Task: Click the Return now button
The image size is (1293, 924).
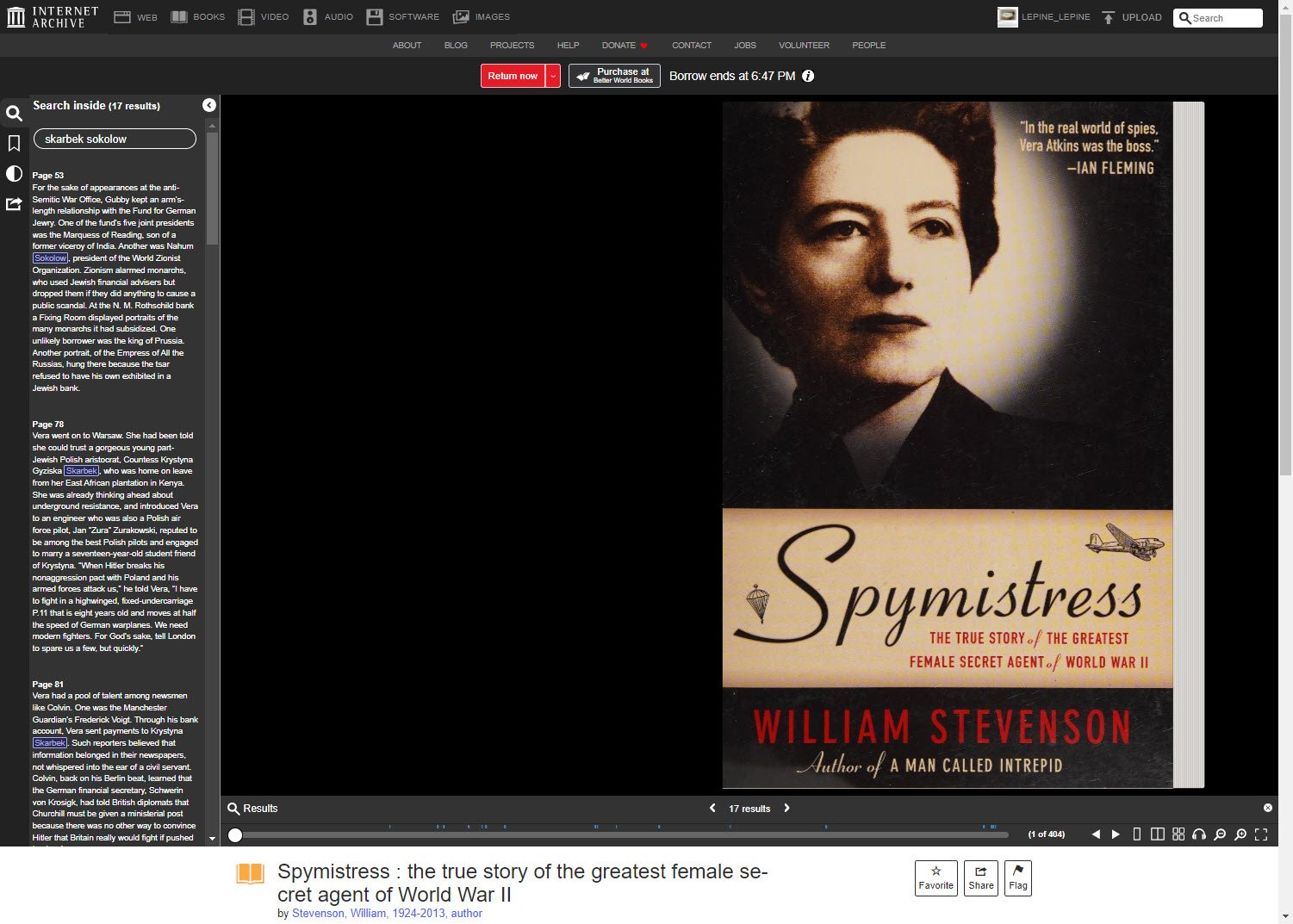Action: [x=513, y=76]
